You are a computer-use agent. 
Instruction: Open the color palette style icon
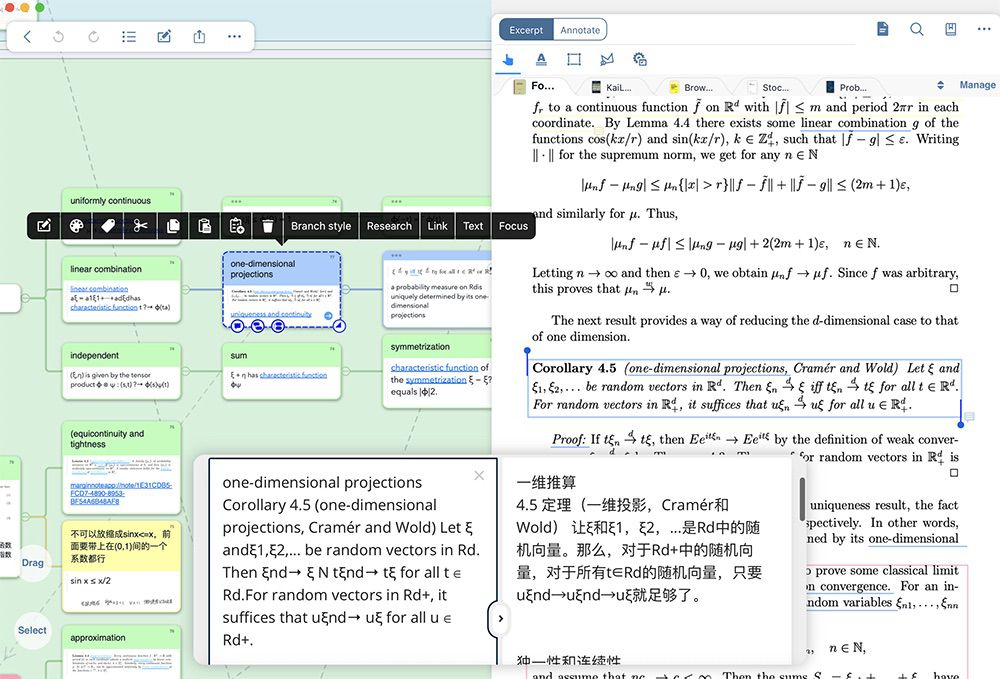(77, 226)
